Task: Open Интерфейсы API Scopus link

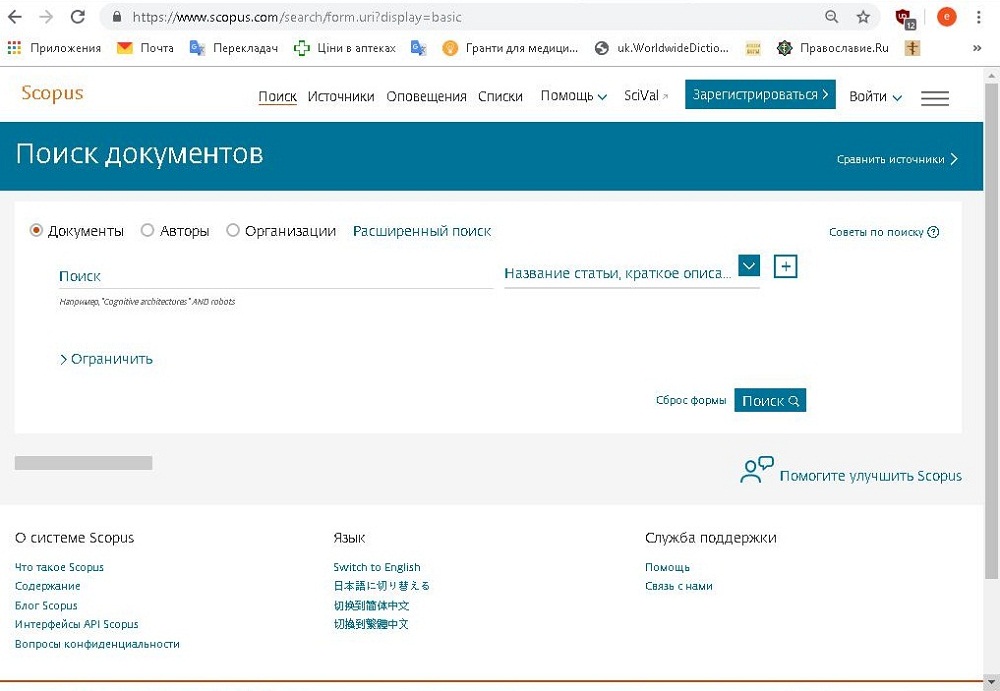Action: click(x=77, y=624)
